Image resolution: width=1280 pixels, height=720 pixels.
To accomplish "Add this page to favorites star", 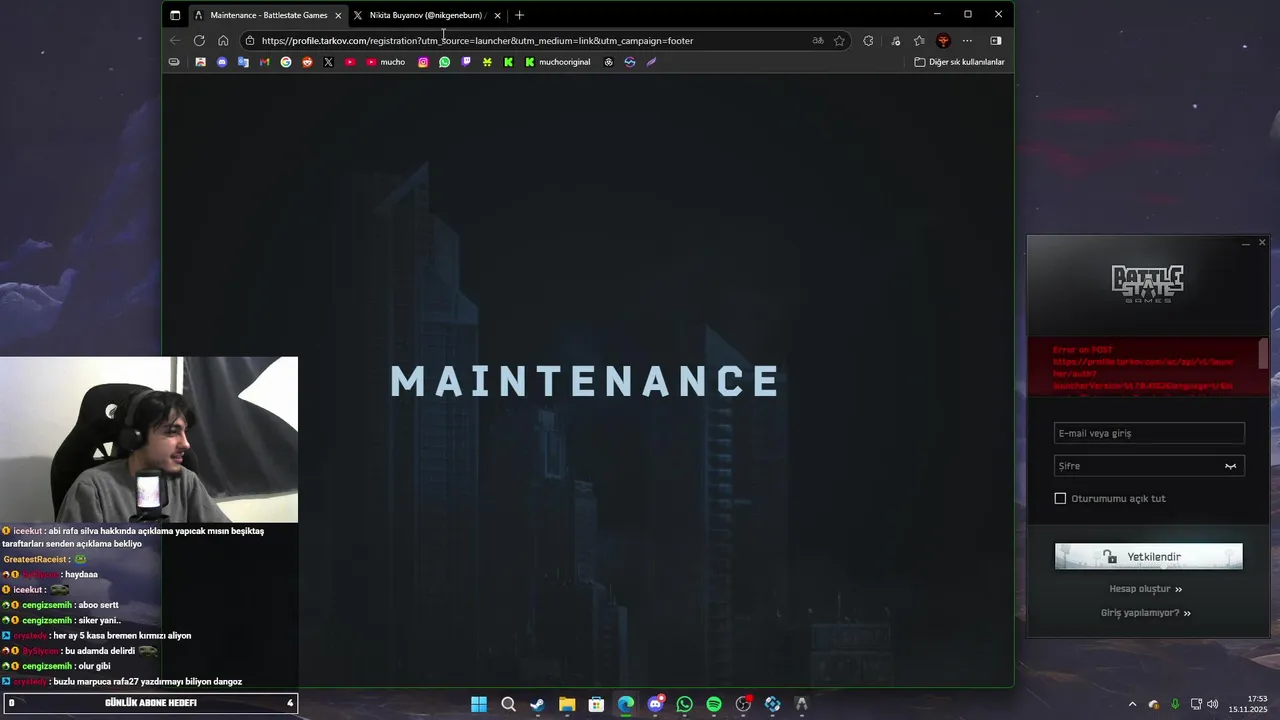I will click(839, 41).
